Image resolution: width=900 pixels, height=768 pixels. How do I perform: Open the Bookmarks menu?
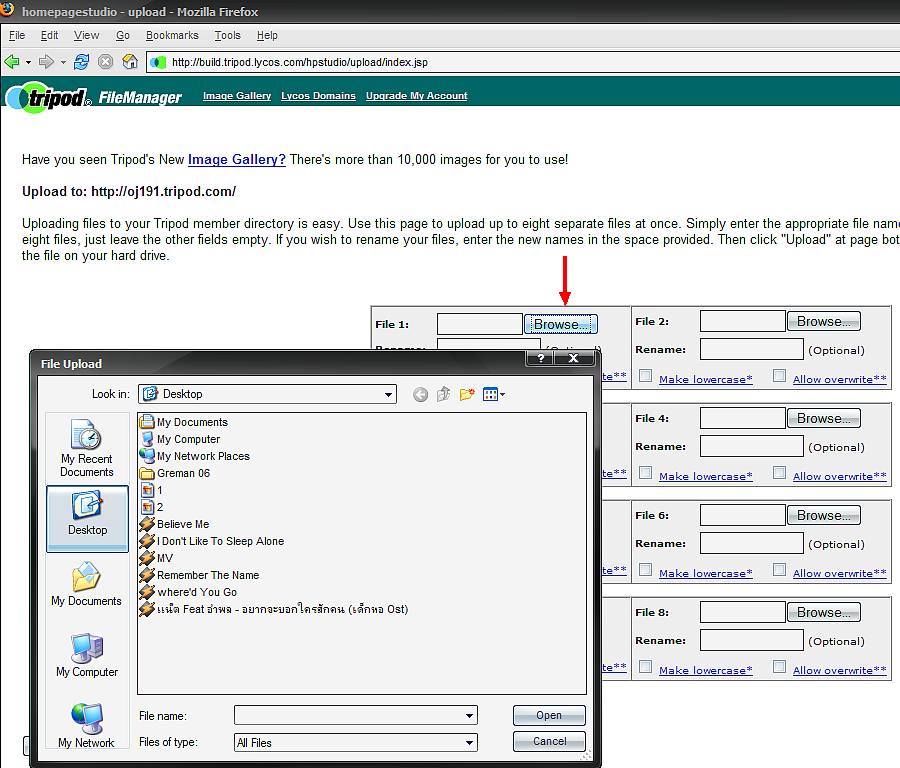click(172, 36)
